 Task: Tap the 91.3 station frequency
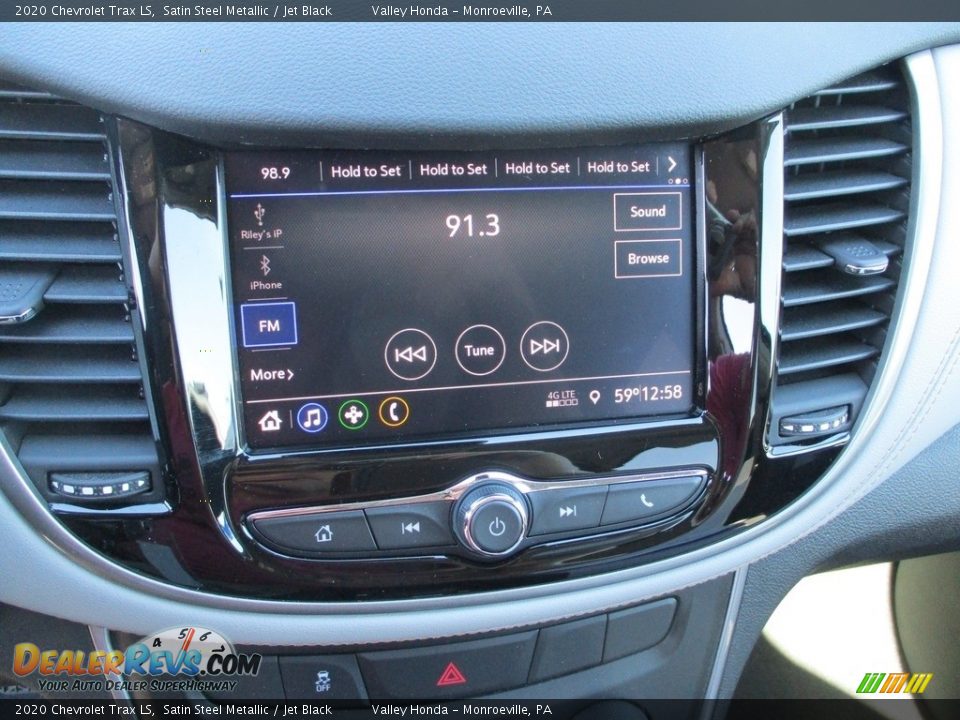[472, 225]
